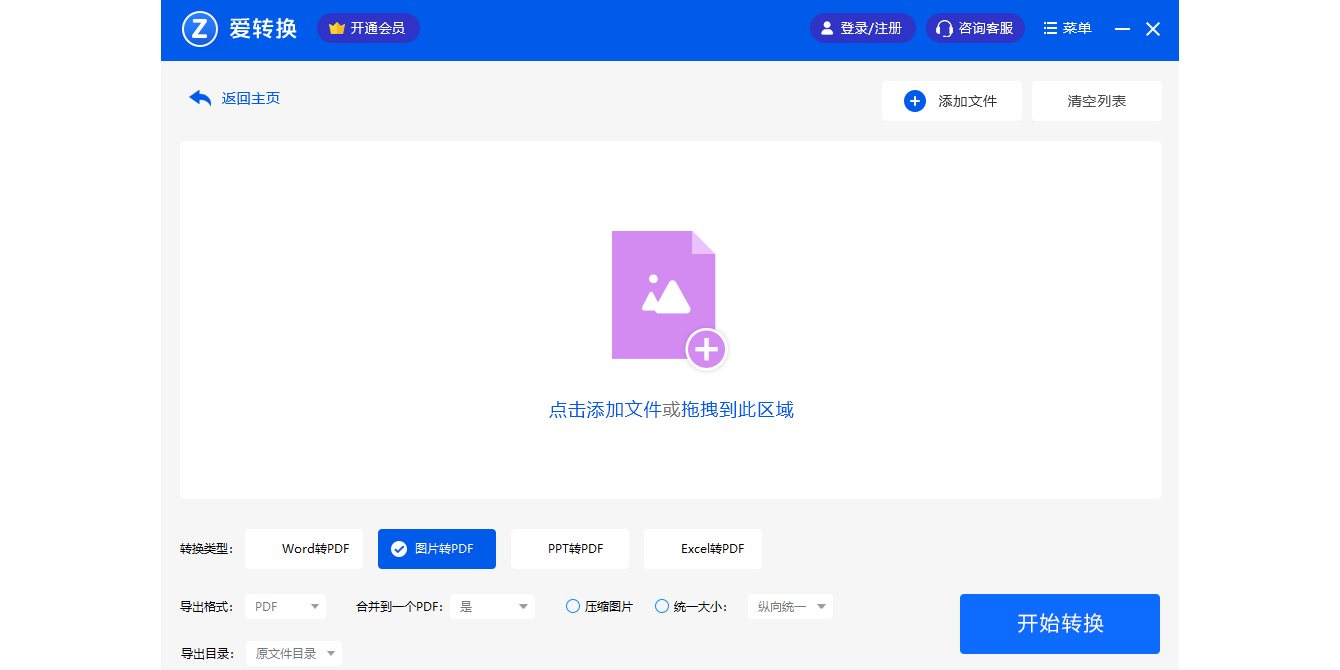Click the headset icon for 咨询客服
The width and height of the screenshot is (1340, 670).
pyautogui.click(x=944, y=28)
